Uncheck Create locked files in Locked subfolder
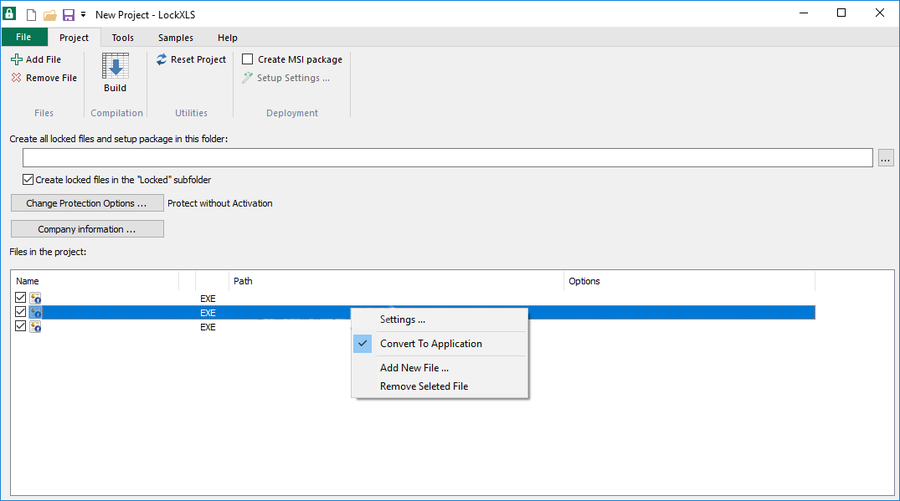Screen dimensions: 900x501 point(28,180)
